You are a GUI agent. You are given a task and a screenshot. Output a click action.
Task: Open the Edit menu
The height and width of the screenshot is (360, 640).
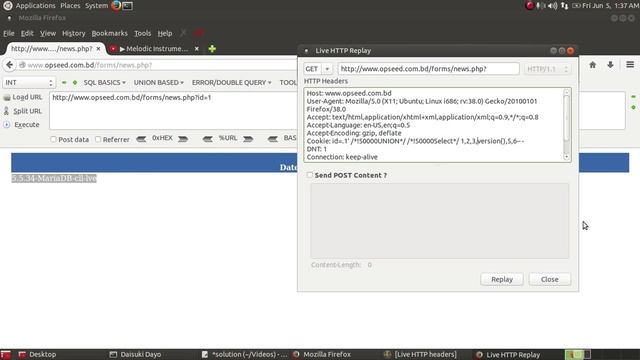(x=27, y=33)
